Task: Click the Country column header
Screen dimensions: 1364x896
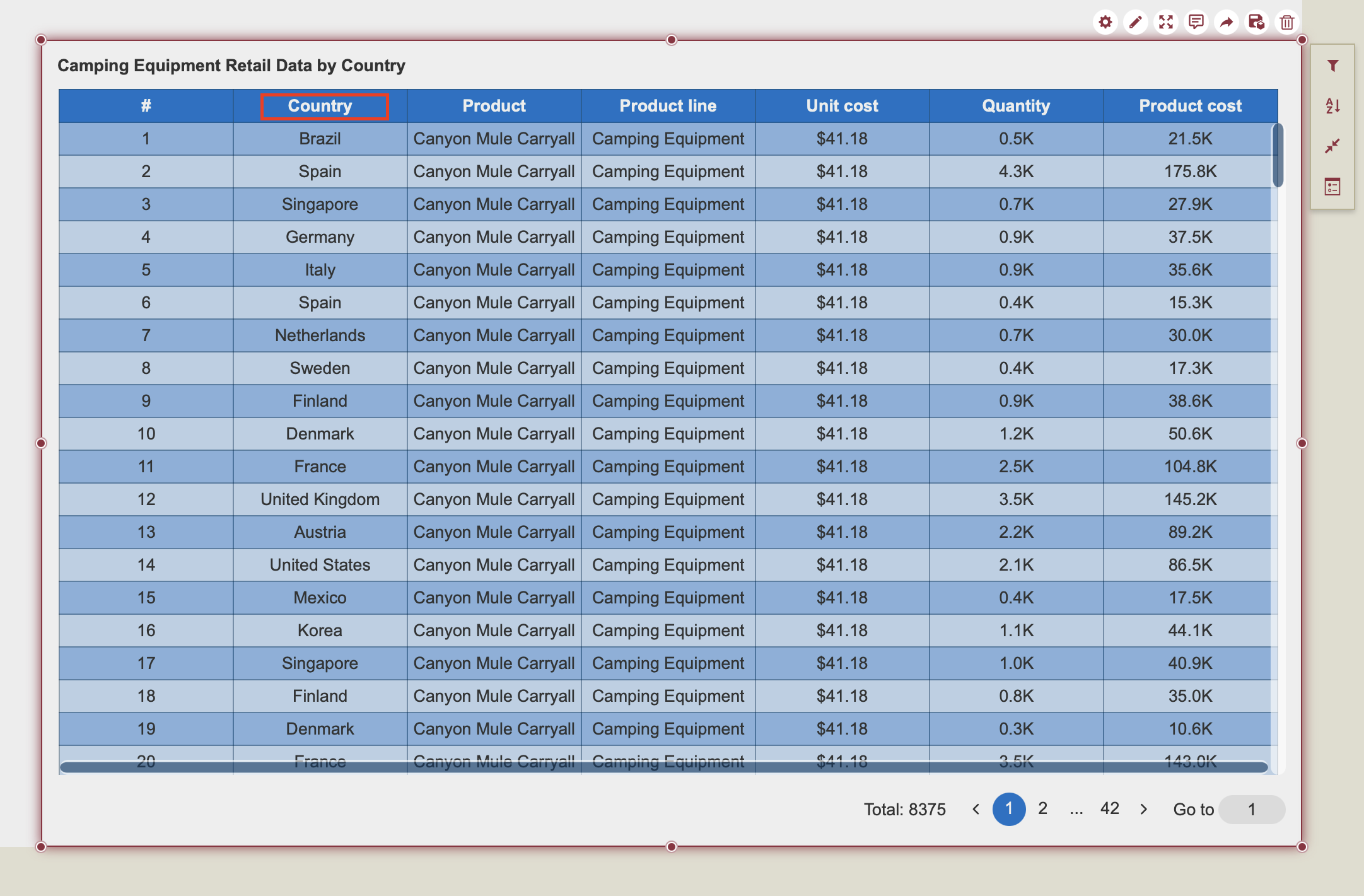Action: 320,106
